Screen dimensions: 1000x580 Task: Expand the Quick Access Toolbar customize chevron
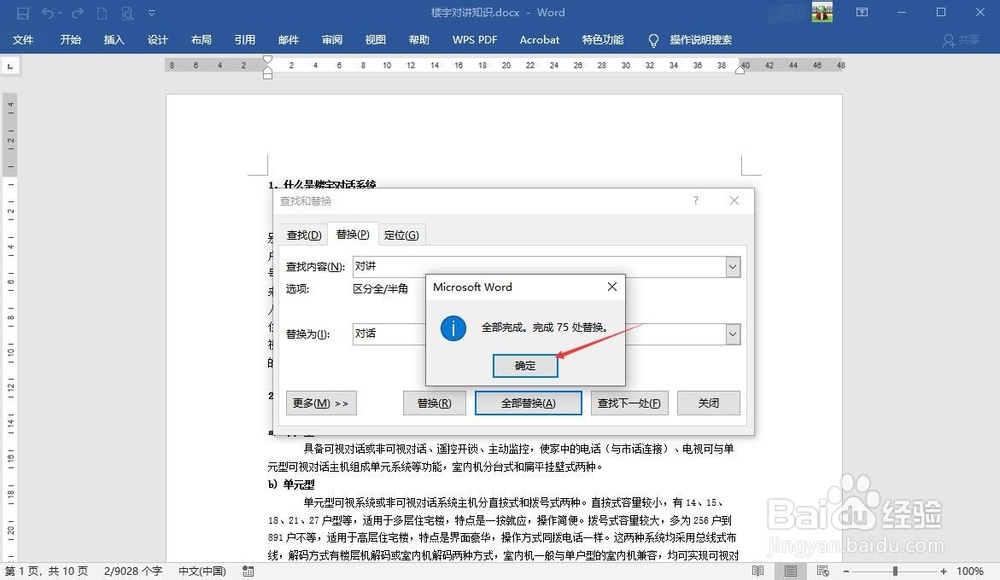click(x=153, y=13)
